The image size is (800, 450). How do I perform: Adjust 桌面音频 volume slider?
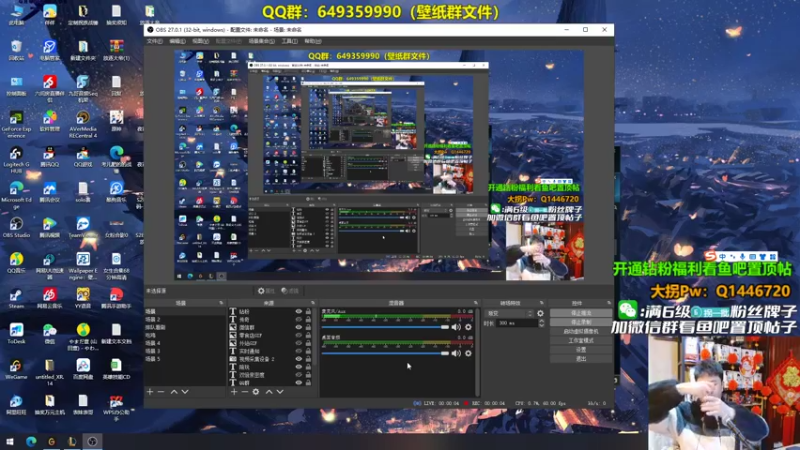click(x=385, y=353)
